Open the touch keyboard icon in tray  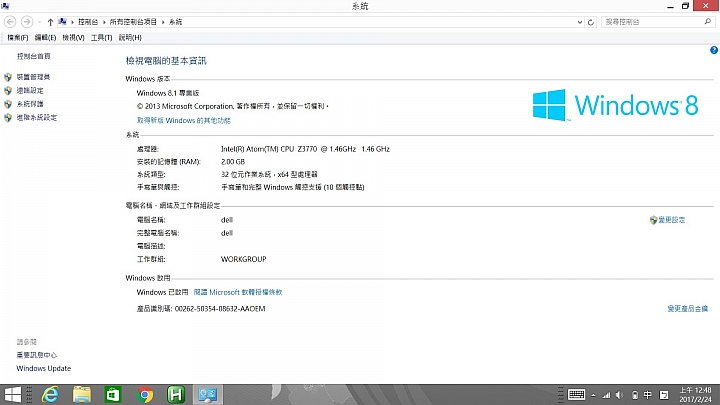click(x=576, y=394)
